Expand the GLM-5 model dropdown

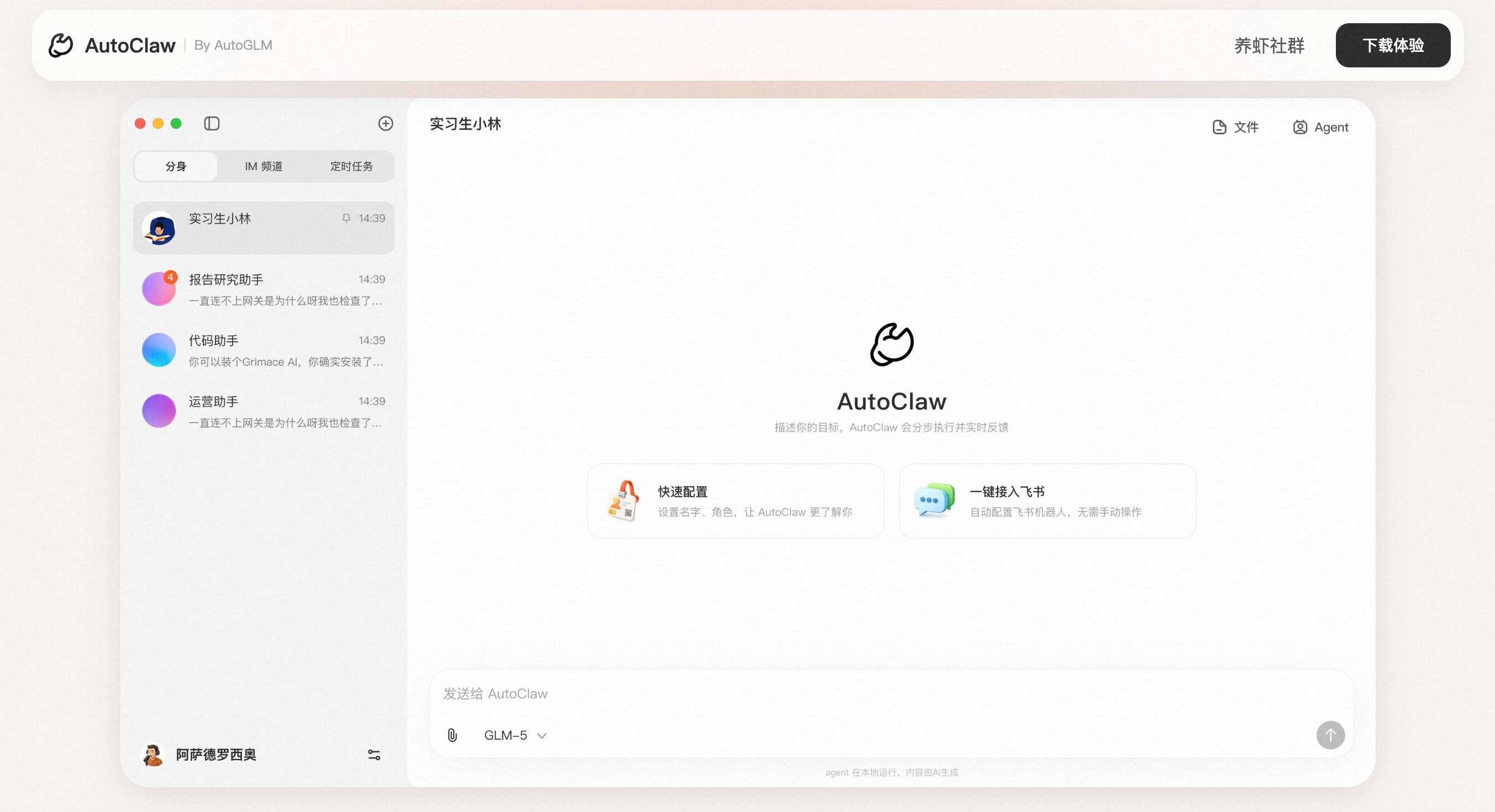[515, 735]
